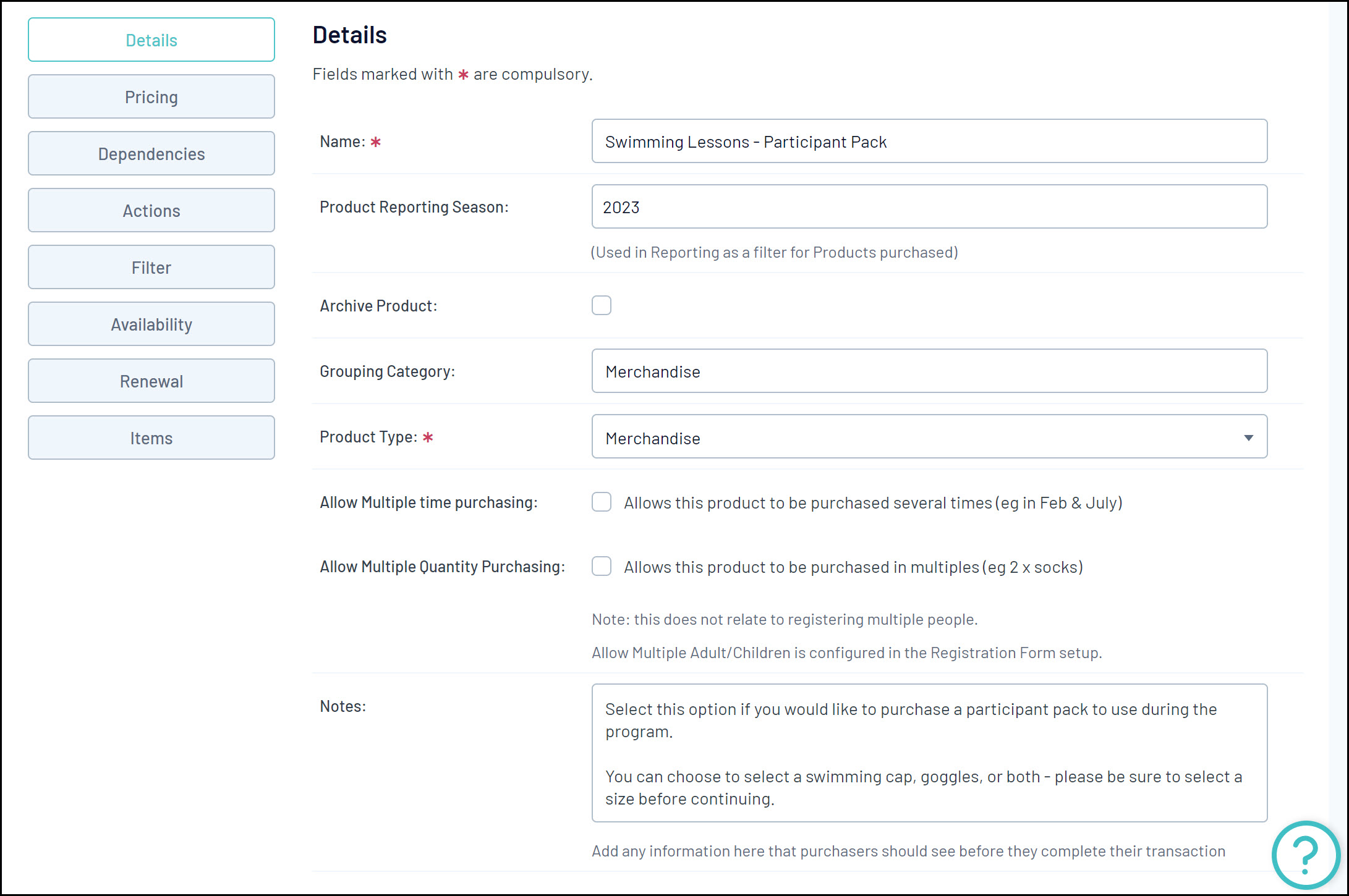Click into the Name input field
Screen dimensions: 1349x896
tap(929, 142)
